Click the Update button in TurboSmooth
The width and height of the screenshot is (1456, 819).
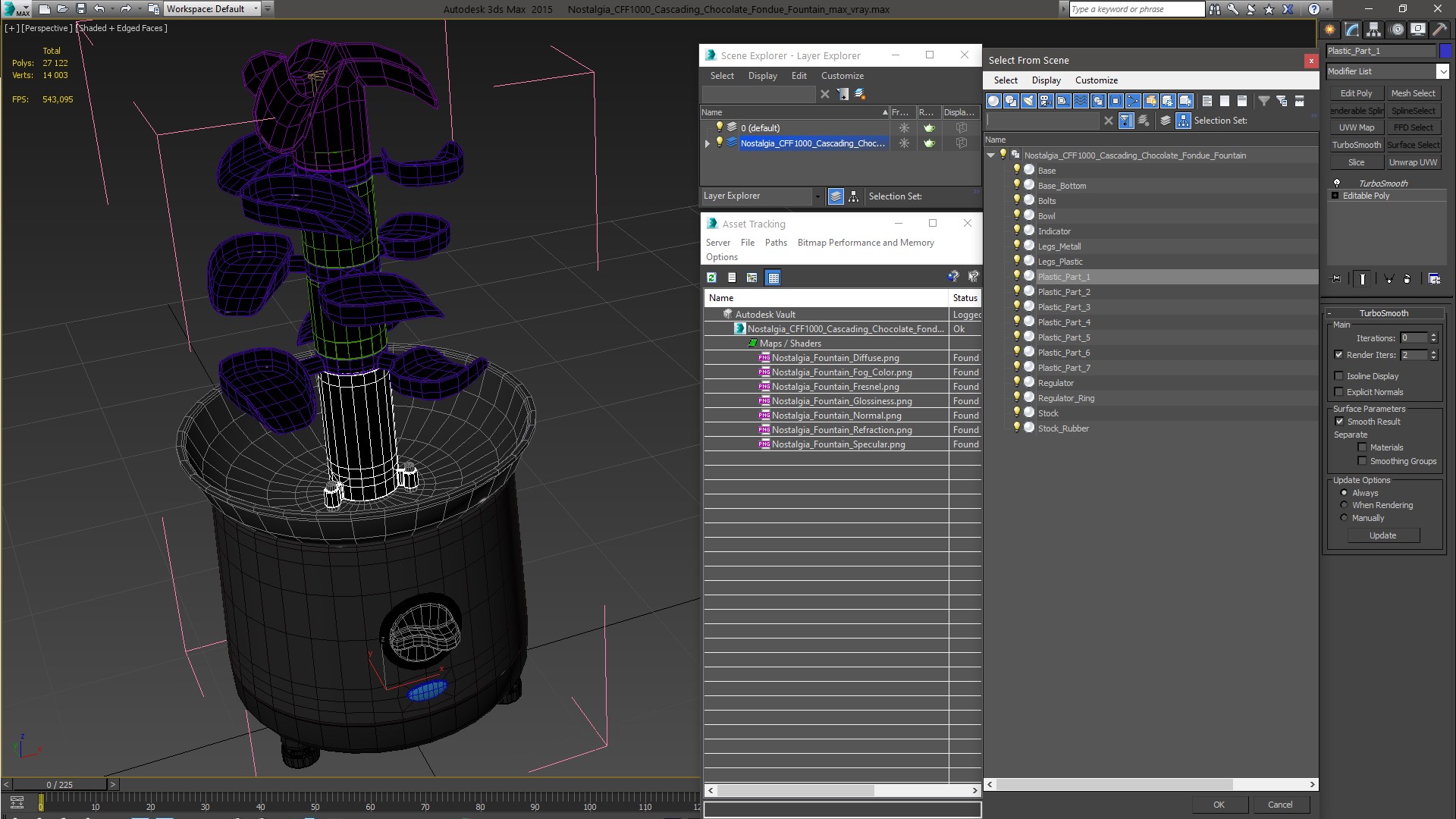1382,535
